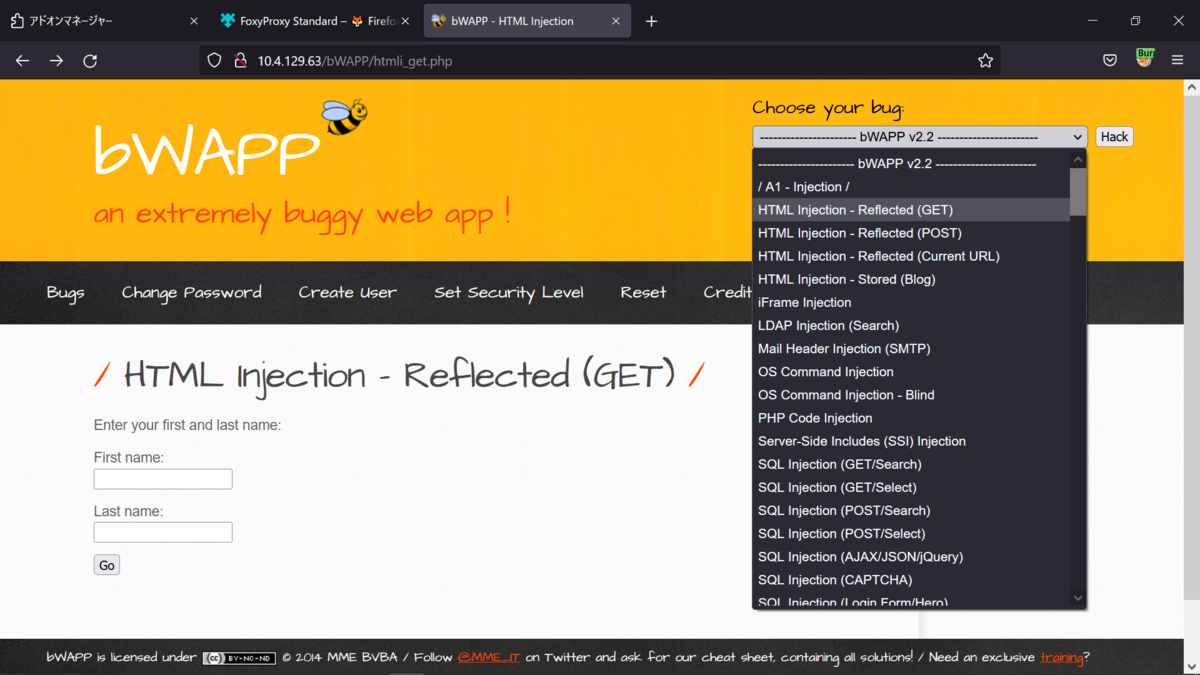The width and height of the screenshot is (1200, 675).
Task: Open the @MME_IT Twitter link
Action: (x=489, y=657)
